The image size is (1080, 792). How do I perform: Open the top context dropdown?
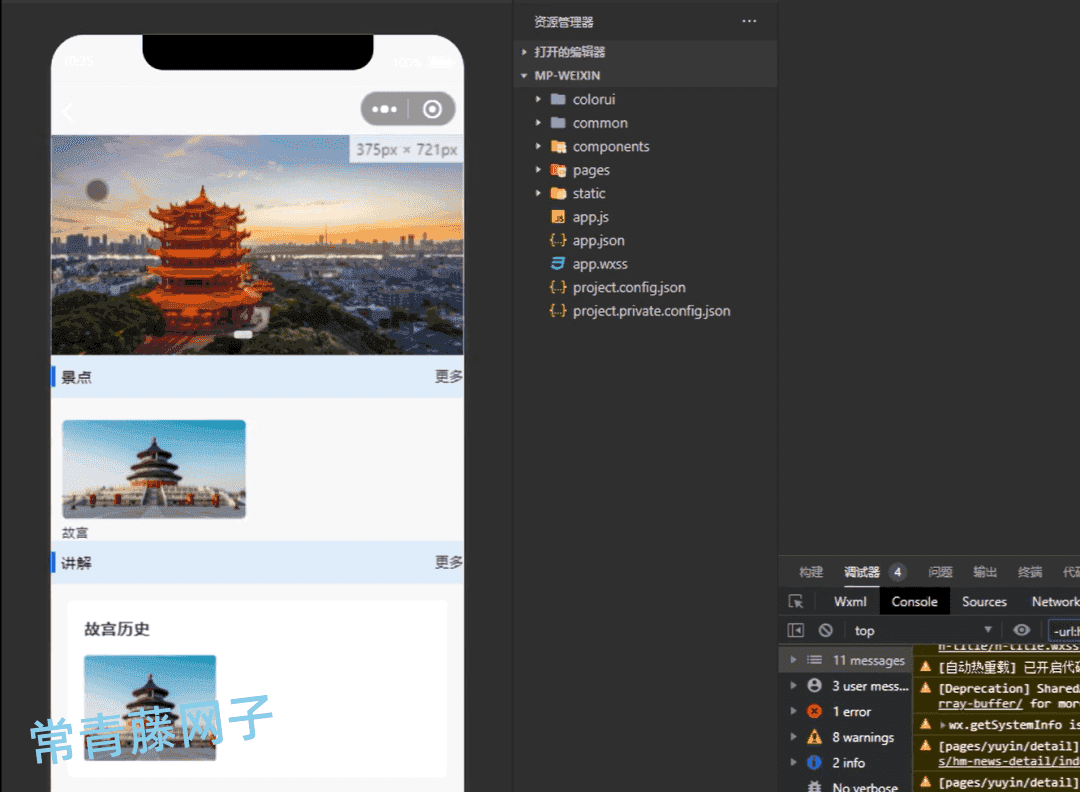click(x=923, y=630)
